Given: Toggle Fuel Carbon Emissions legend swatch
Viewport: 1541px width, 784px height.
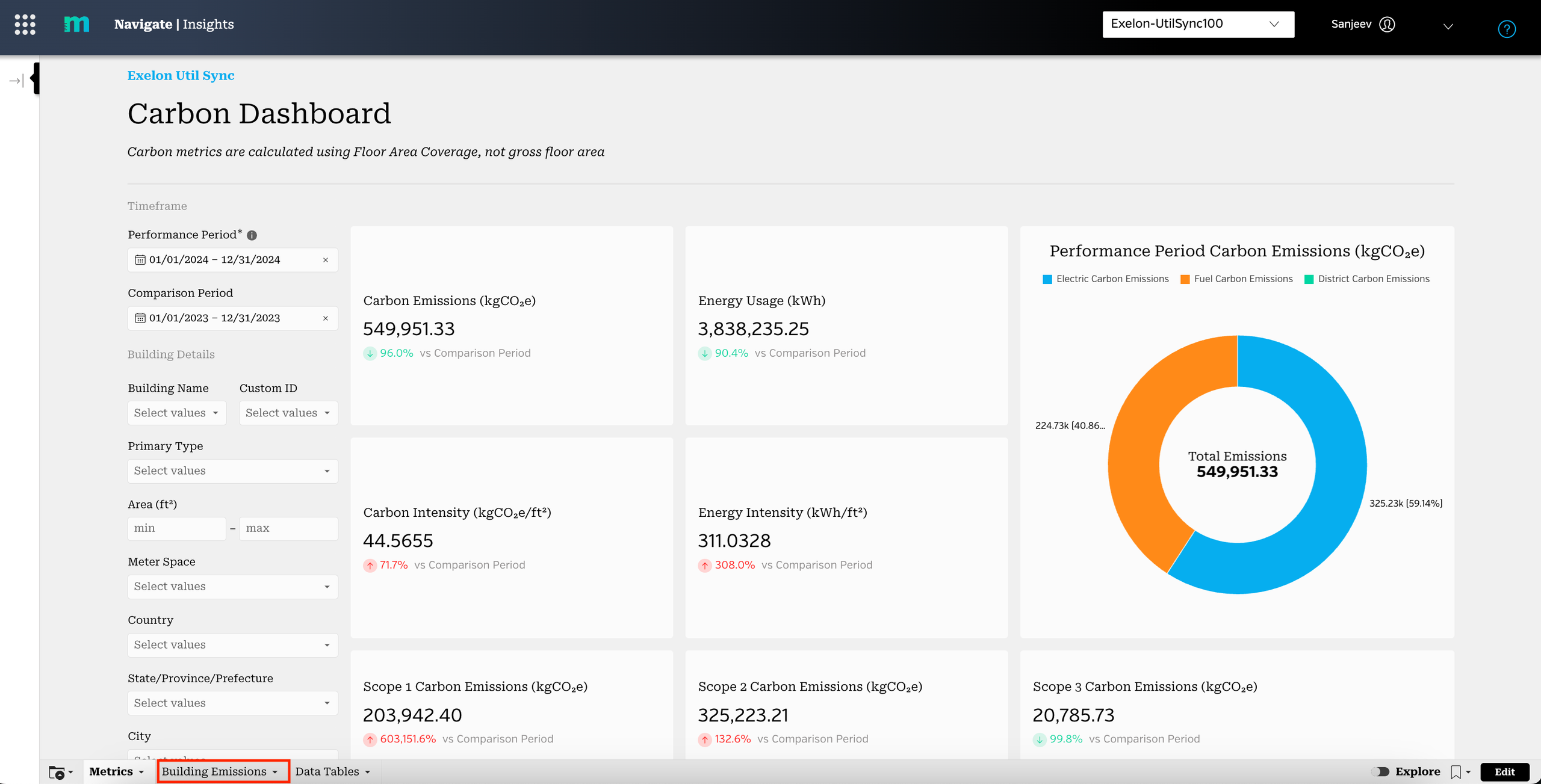Looking at the screenshot, I should (1185, 279).
